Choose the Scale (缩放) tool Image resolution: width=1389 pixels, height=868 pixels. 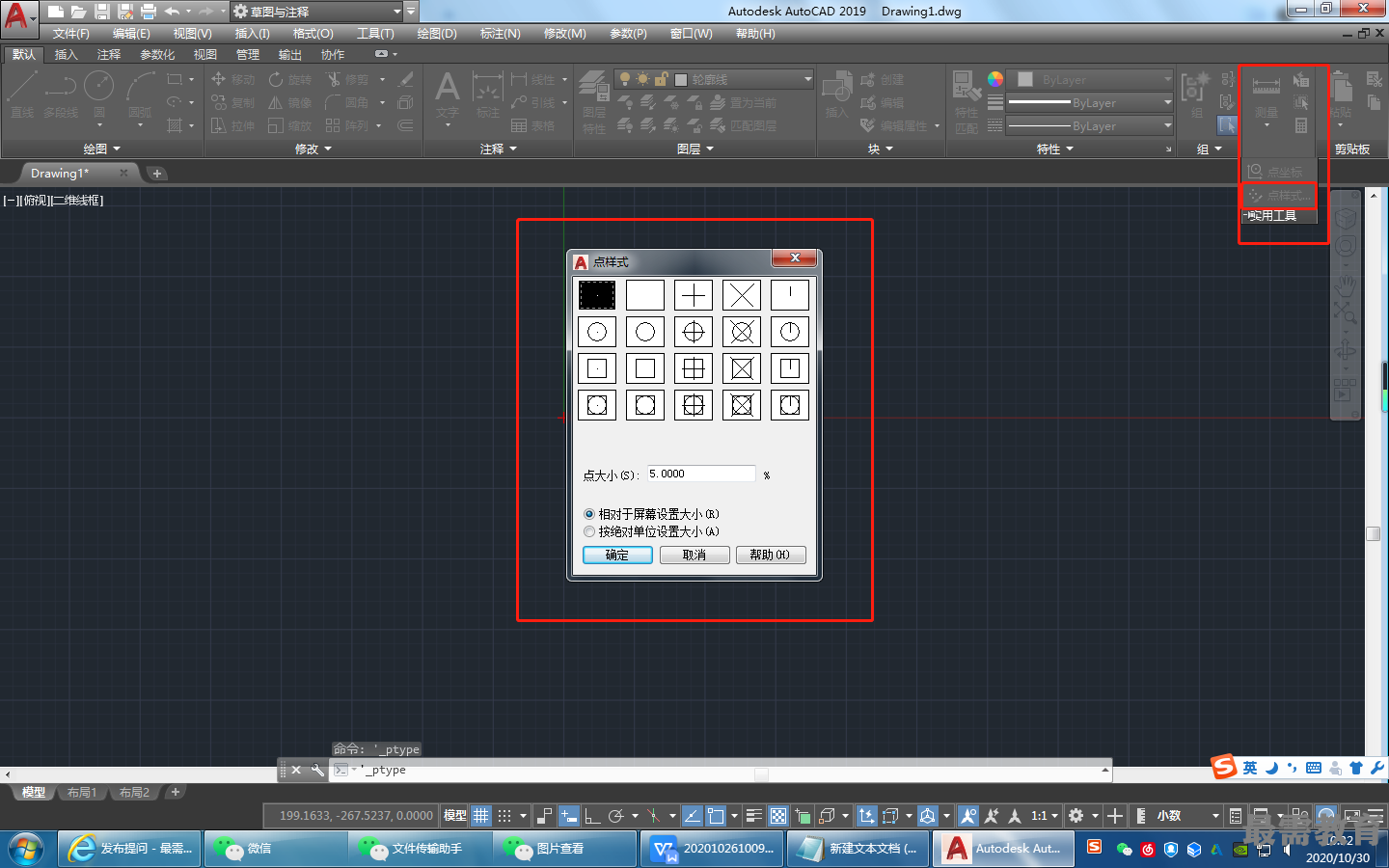coord(290,125)
